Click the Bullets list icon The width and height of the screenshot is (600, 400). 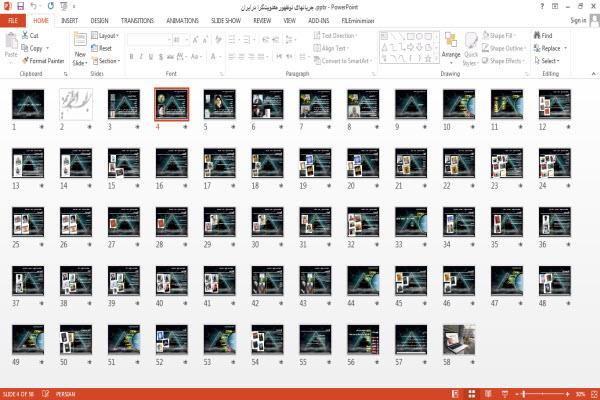[232, 40]
